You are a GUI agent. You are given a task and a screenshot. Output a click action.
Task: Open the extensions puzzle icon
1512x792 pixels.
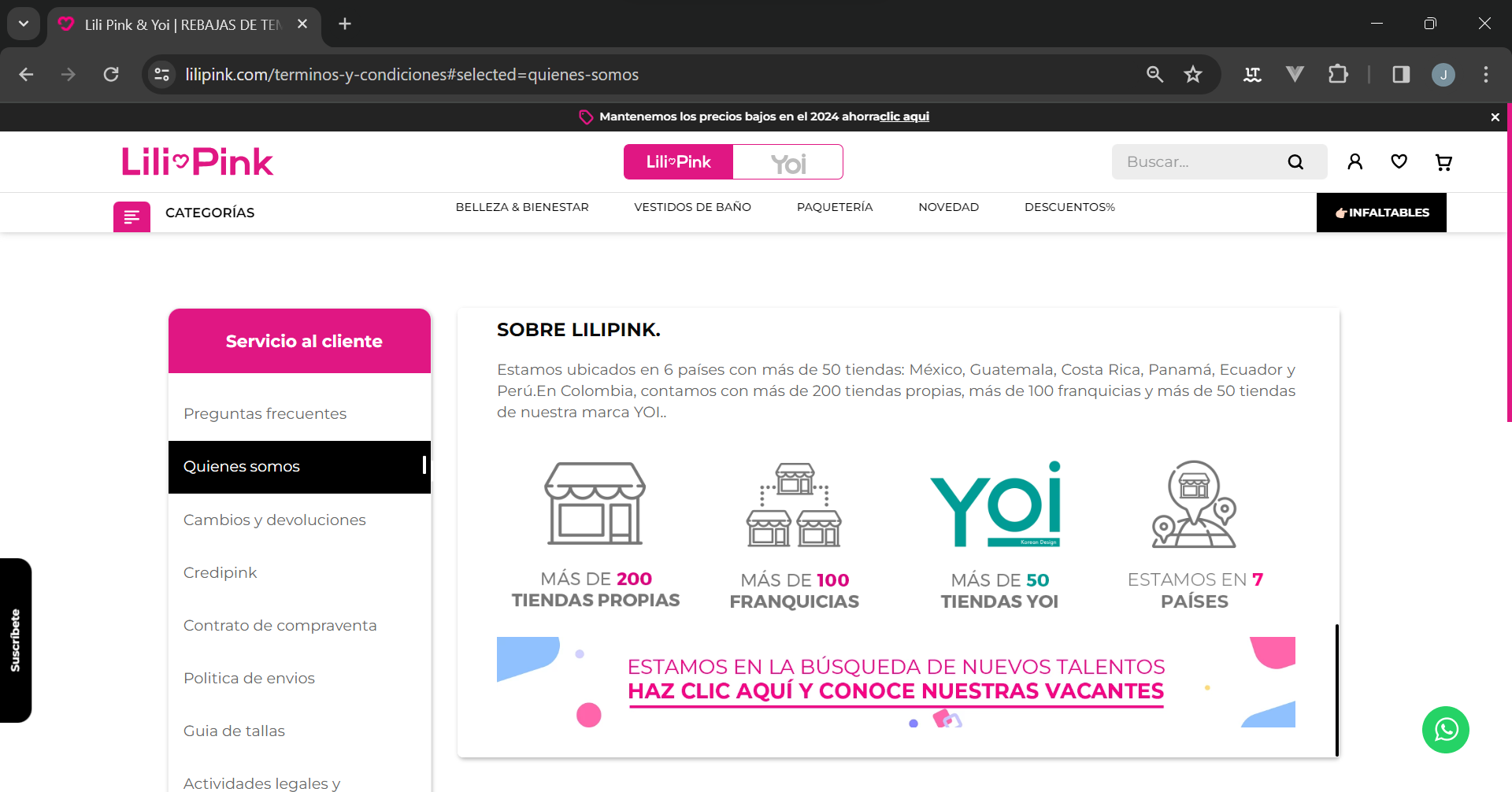pos(1337,74)
